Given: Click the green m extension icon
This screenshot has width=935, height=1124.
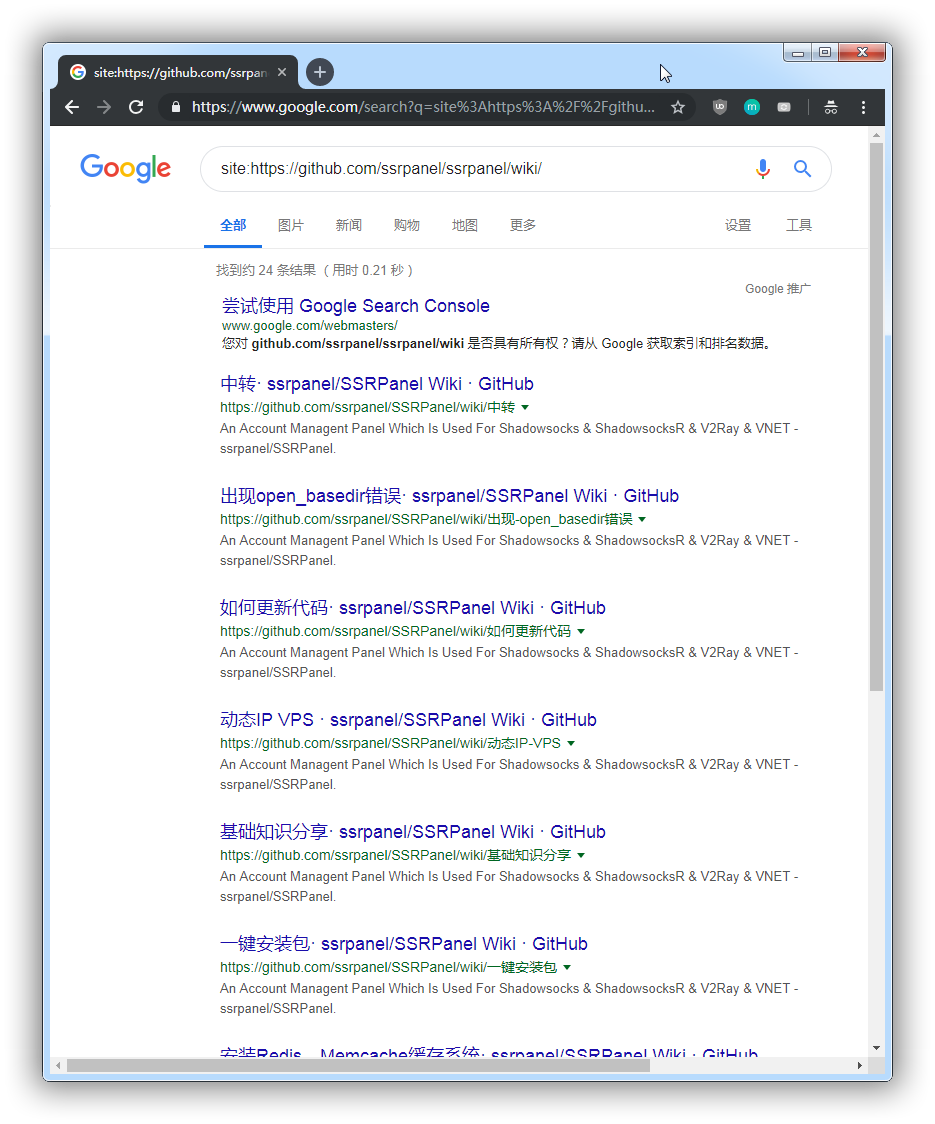Looking at the screenshot, I should [x=751, y=108].
